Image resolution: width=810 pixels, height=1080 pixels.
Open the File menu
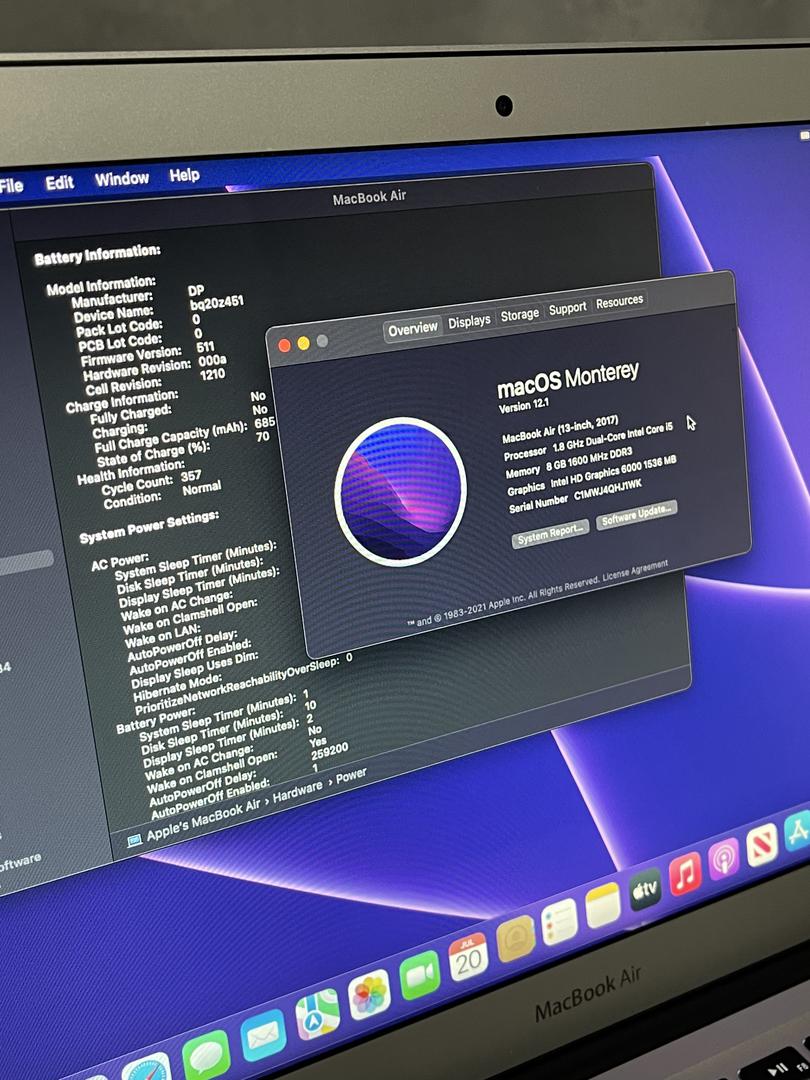click(x=11, y=186)
